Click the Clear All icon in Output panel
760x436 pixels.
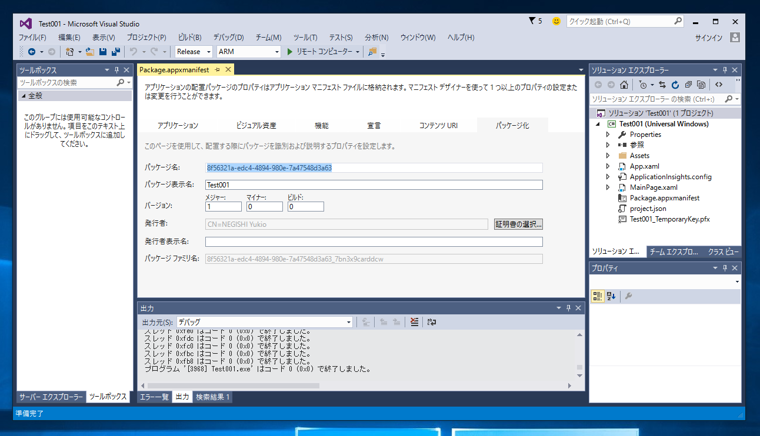tap(414, 322)
